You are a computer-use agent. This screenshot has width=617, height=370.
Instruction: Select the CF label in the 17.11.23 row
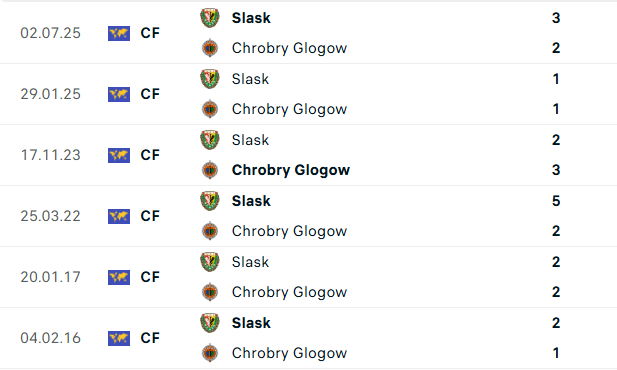pyautogui.click(x=150, y=155)
